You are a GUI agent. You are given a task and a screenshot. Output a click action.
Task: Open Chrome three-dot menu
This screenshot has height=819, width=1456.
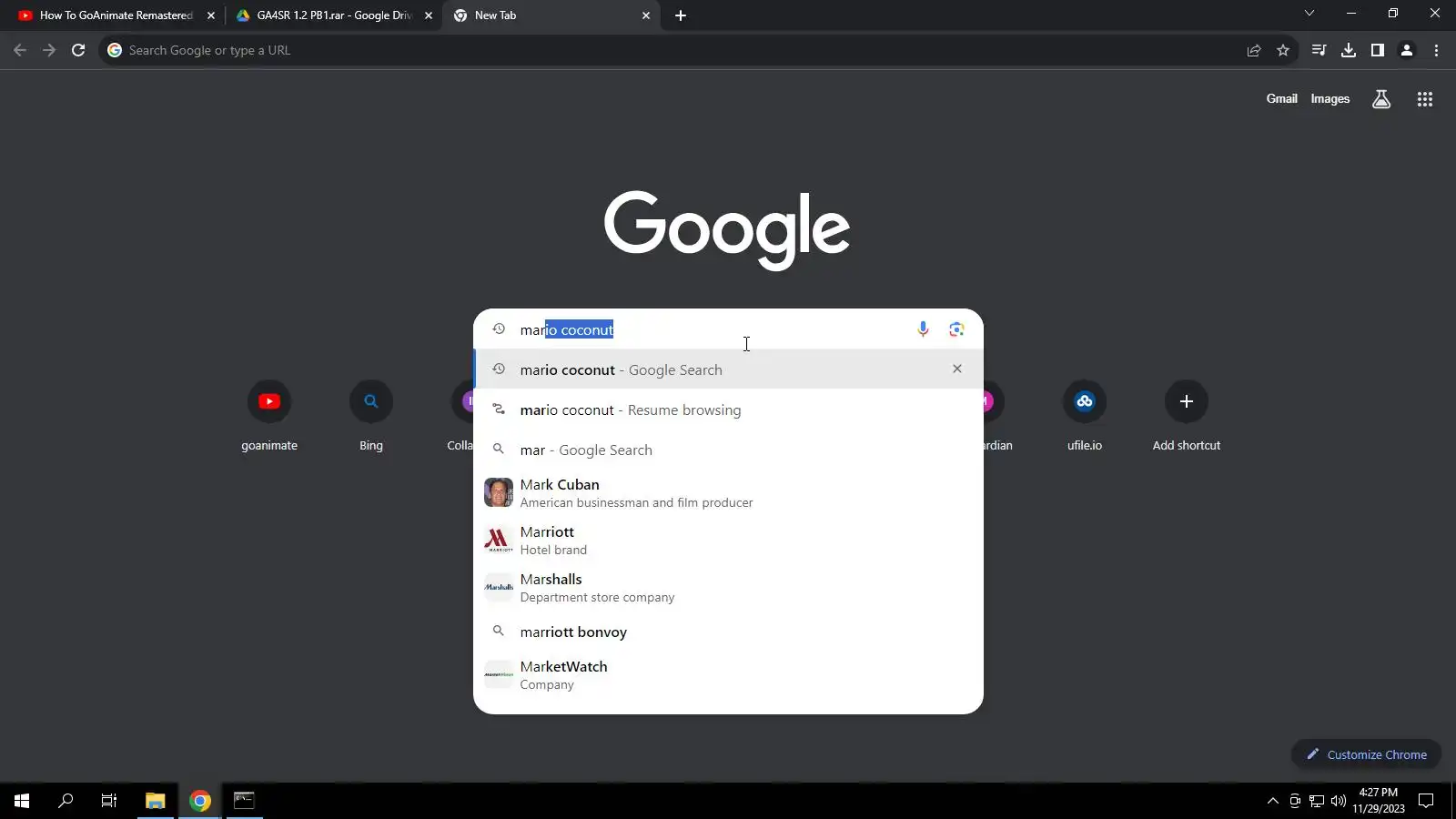pyautogui.click(x=1436, y=50)
